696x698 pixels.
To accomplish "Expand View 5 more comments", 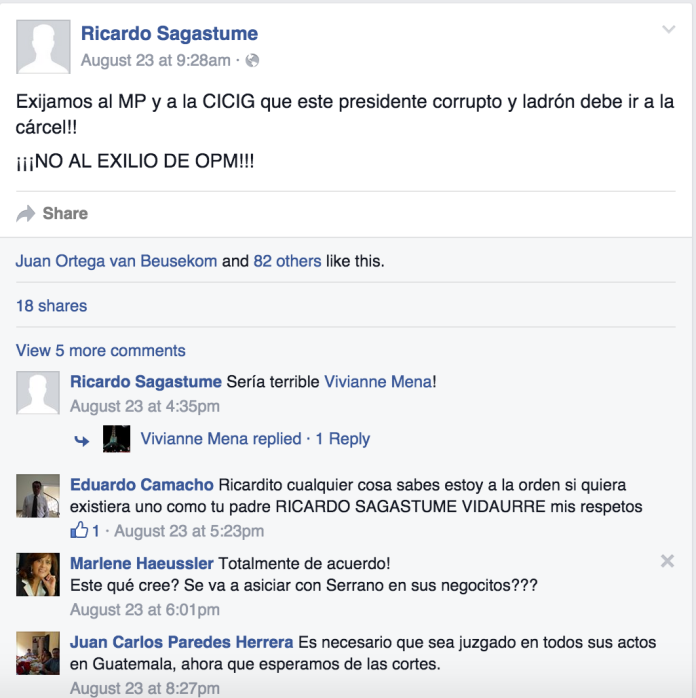I will [x=101, y=350].
